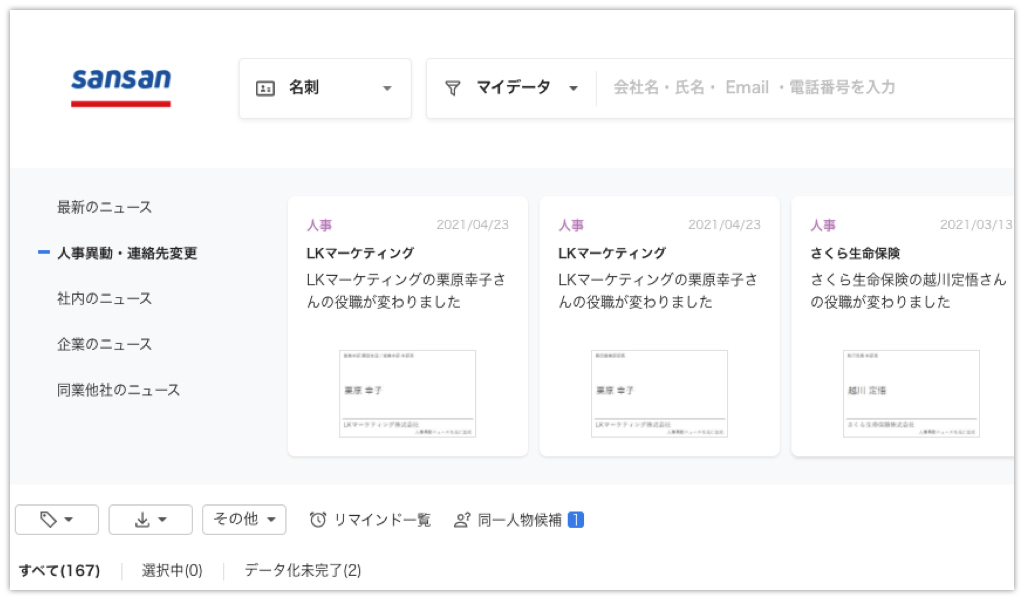Expand the マイデータ dropdown arrow

point(573,88)
